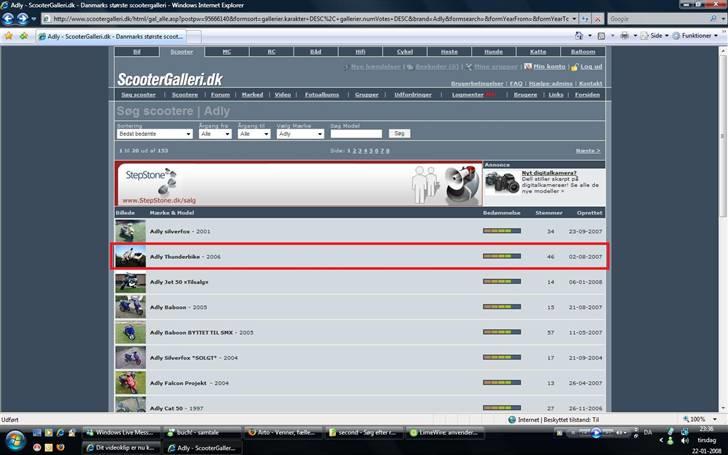Click rating bar for Adly Baboon 2005

[x=502, y=306]
